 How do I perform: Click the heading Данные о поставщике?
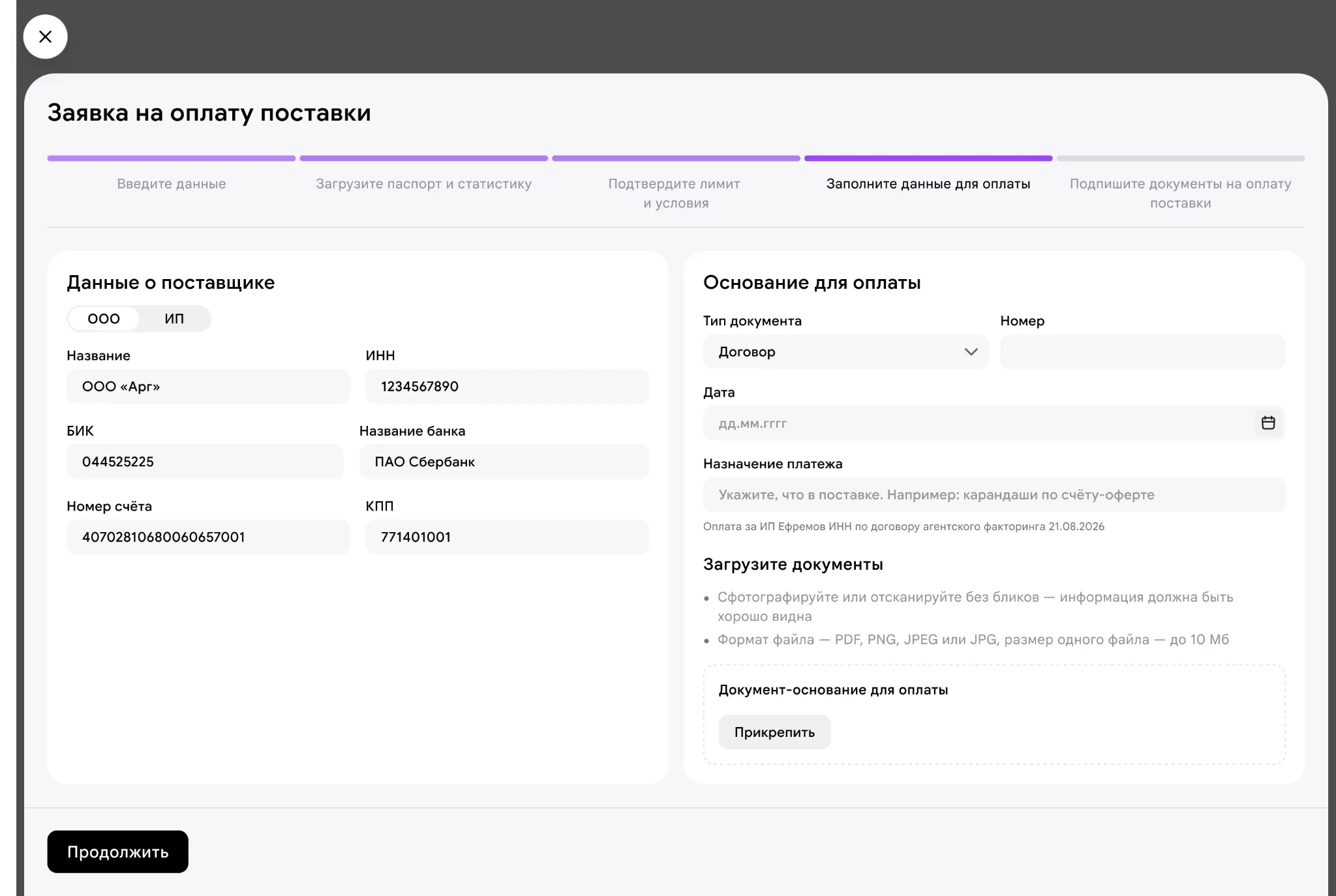coord(171,282)
